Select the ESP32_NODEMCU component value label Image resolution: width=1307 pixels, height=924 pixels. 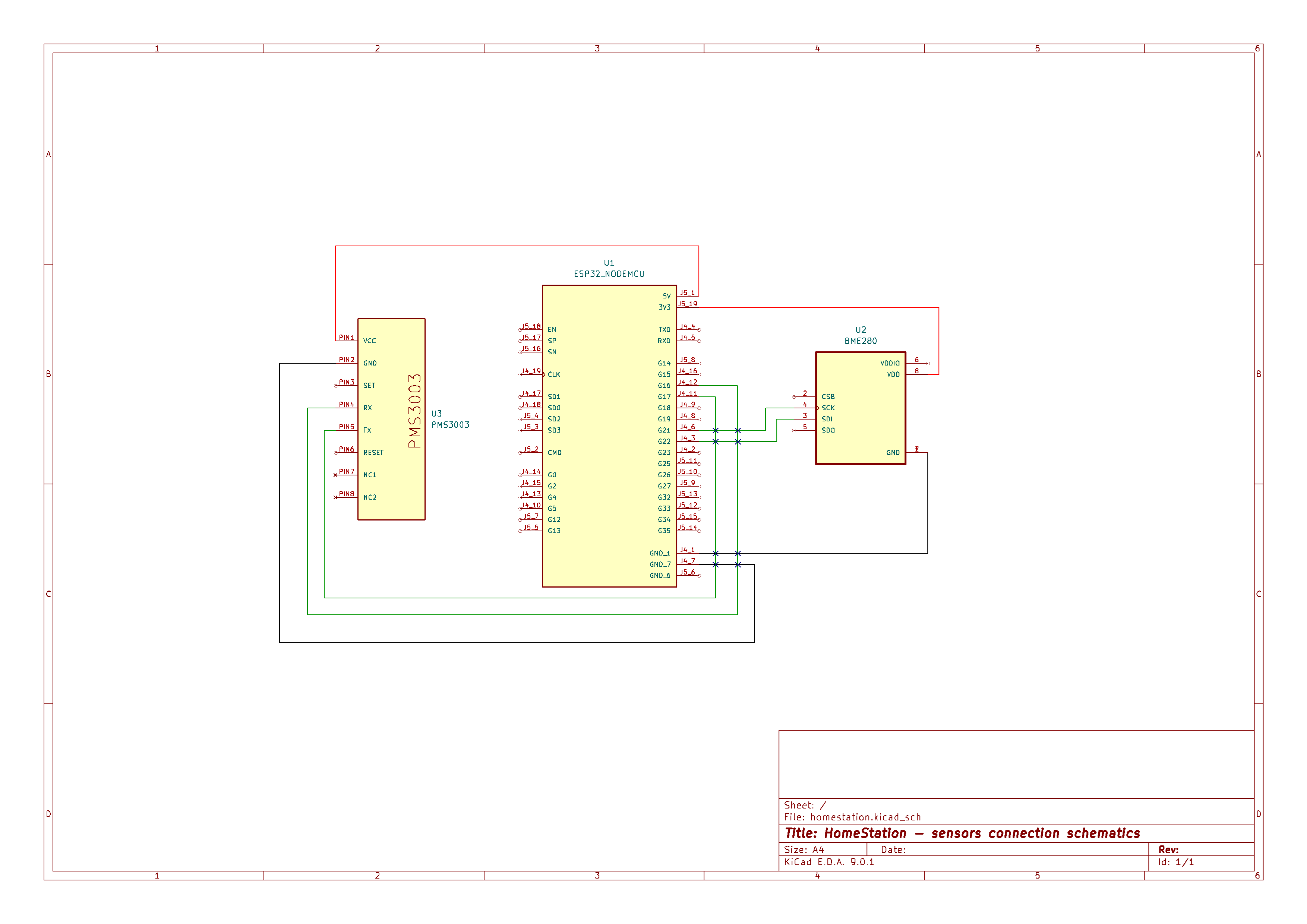609,274
